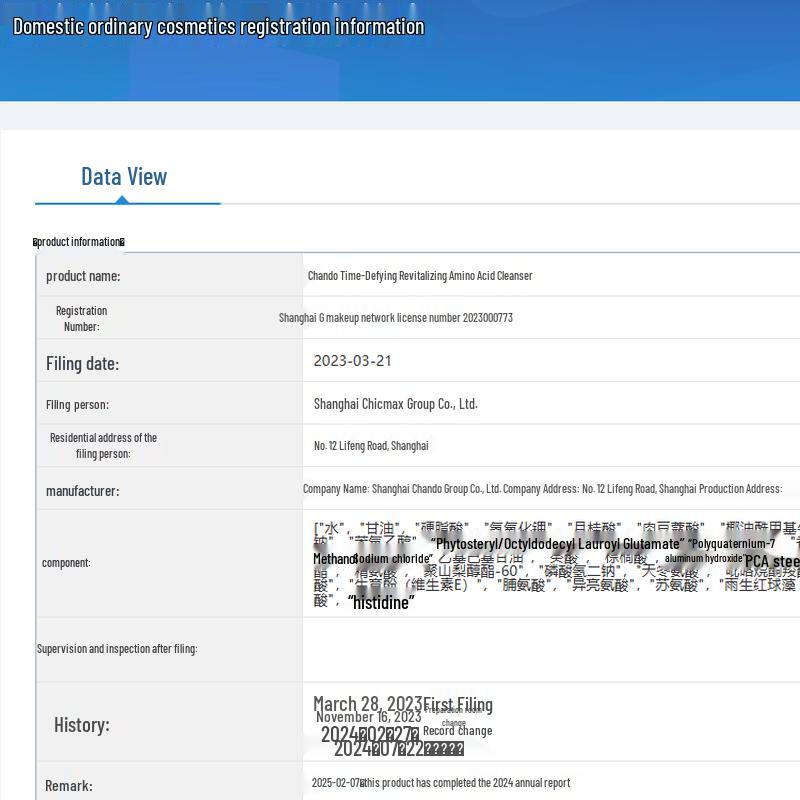Select the filing date value 2023-03-21
Screen dimensions: 800x800
tap(352, 361)
